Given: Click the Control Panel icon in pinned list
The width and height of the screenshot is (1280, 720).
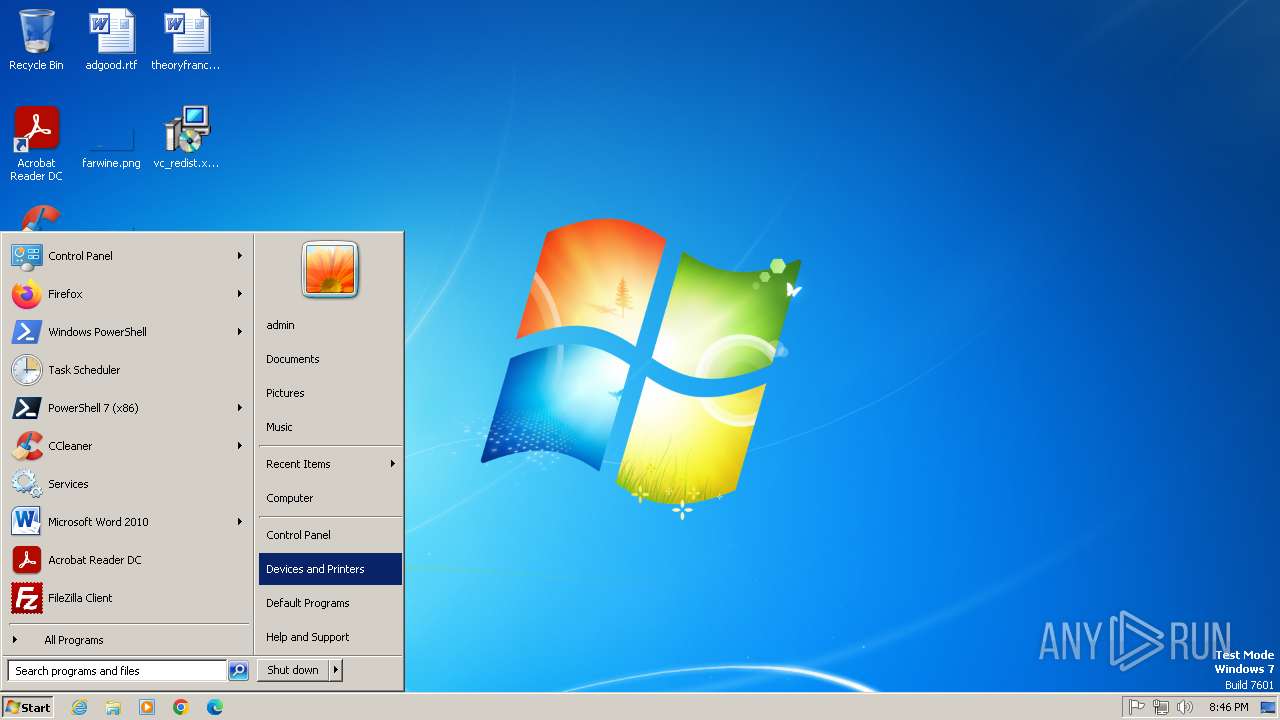Looking at the screenshot, I should click(27, 256).
